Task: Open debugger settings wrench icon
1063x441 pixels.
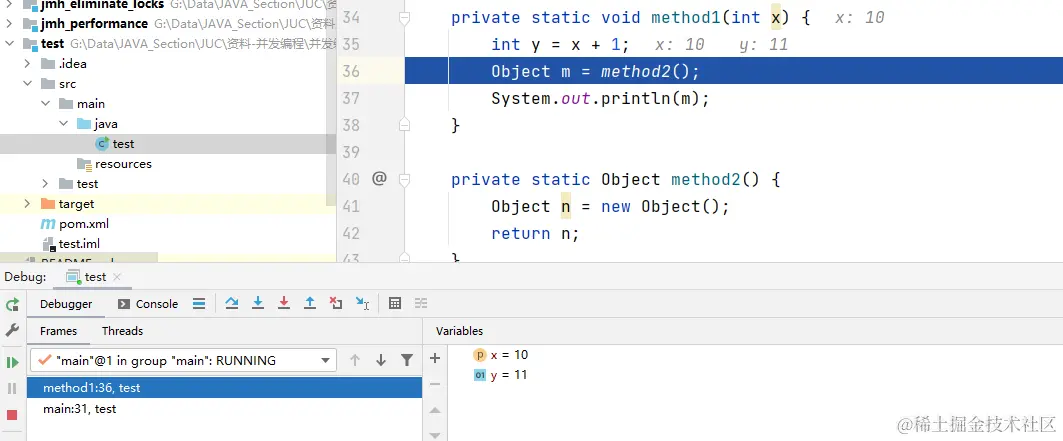Action: 12,330
